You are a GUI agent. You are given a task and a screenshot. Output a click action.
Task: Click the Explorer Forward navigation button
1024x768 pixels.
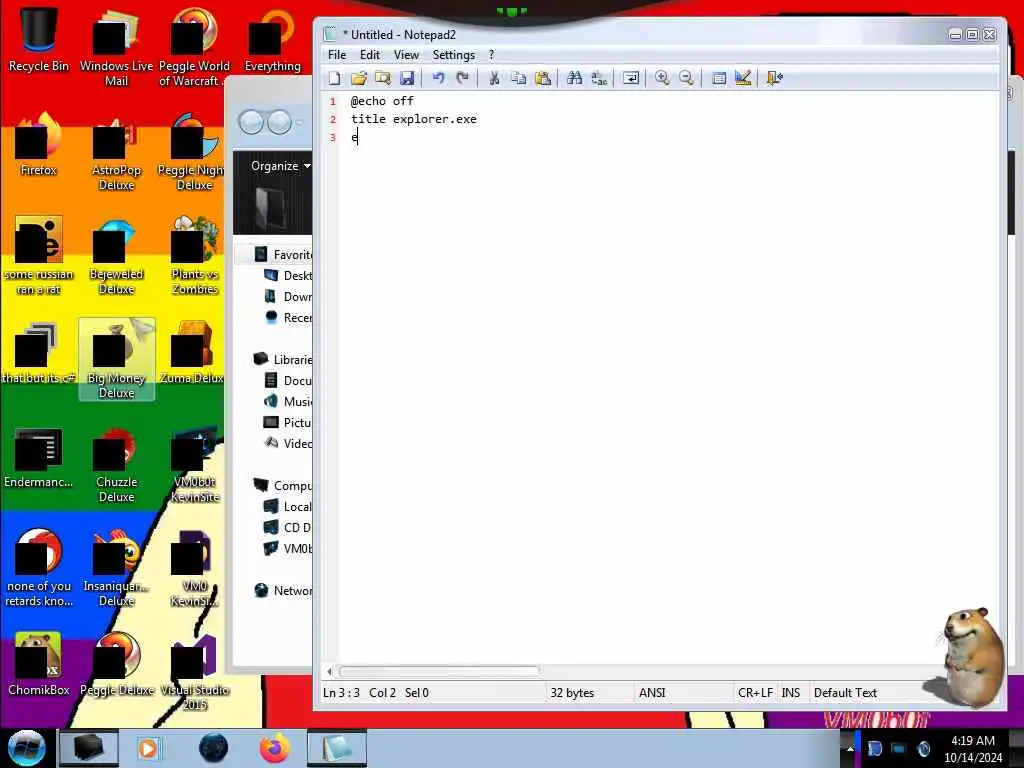pyautogui.click(x=280, y=122)
